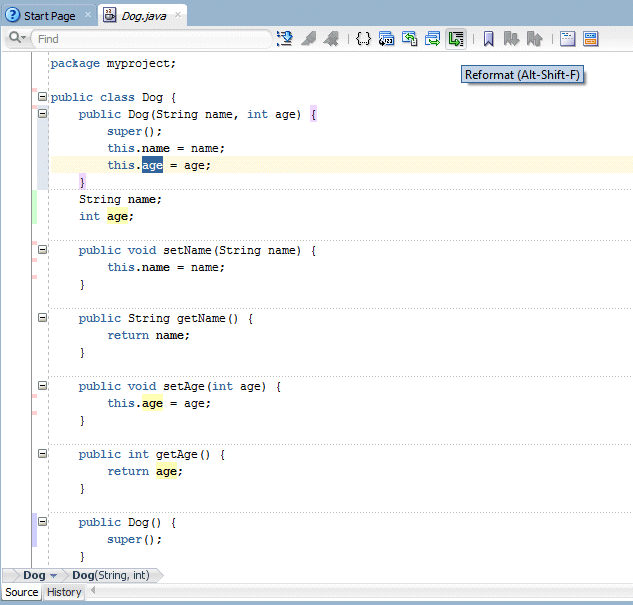Toggle bookmark with the blue bookmark icon
This screenshot has width=633, height=605.
click(488, 39)
